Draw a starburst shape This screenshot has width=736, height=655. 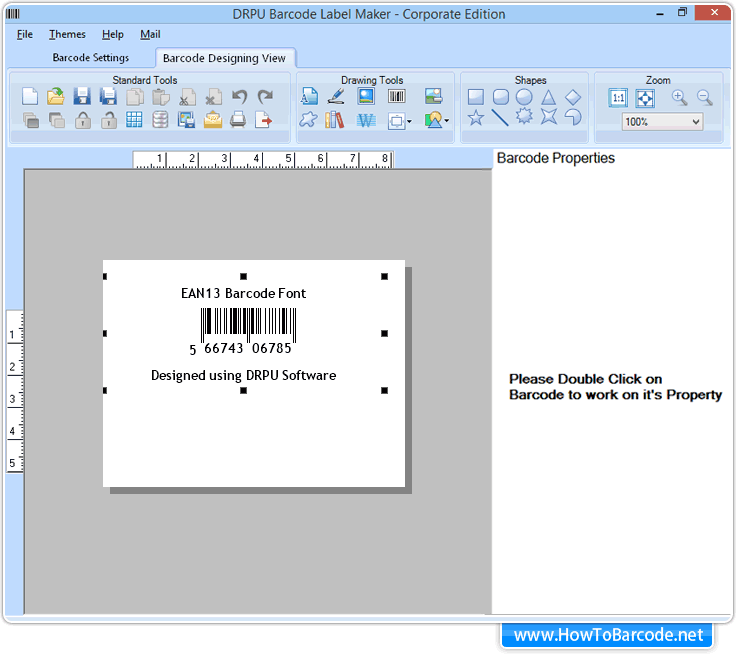click(x=524, y=116)
